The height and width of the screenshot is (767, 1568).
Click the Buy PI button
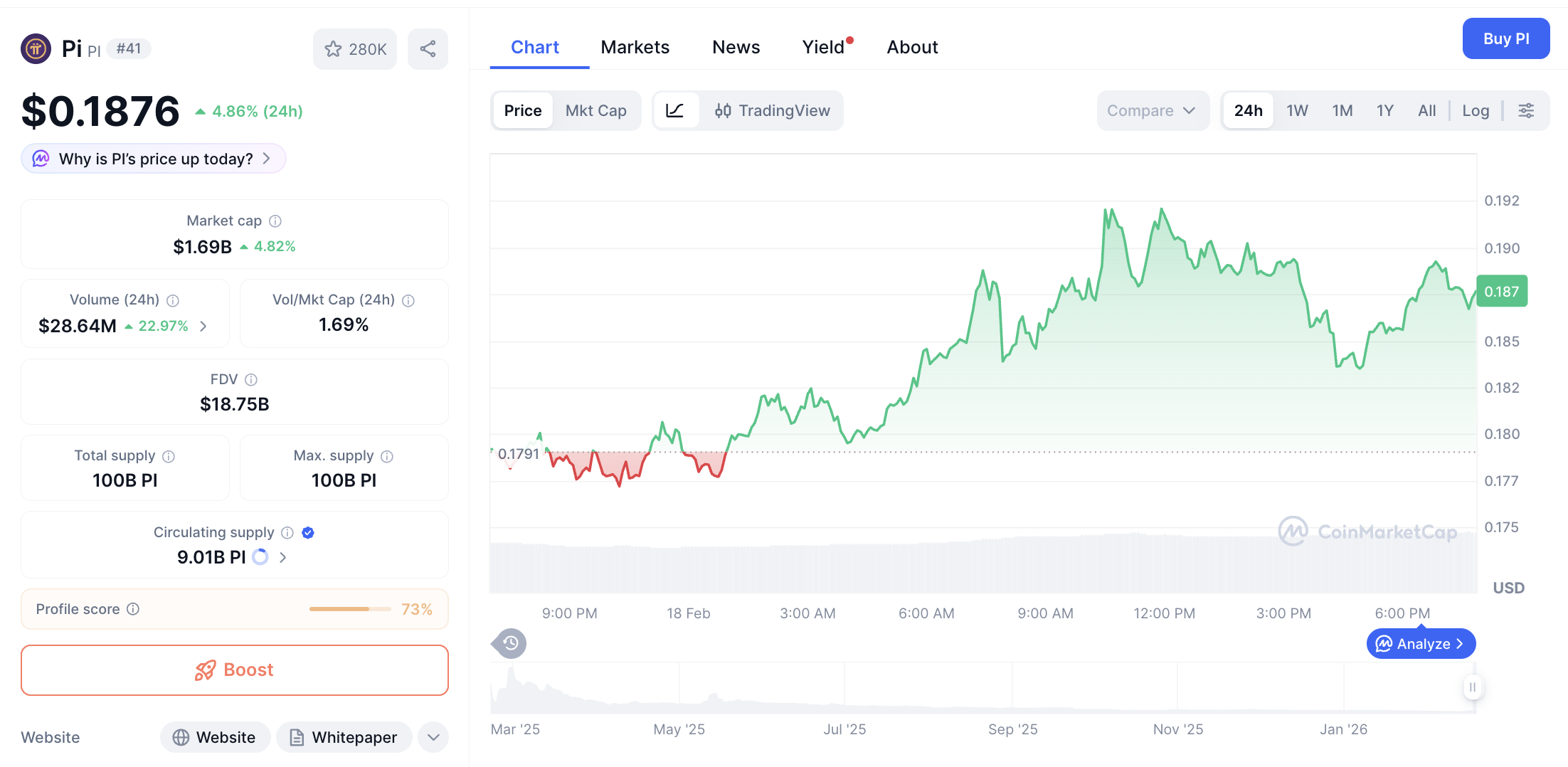1506,38
